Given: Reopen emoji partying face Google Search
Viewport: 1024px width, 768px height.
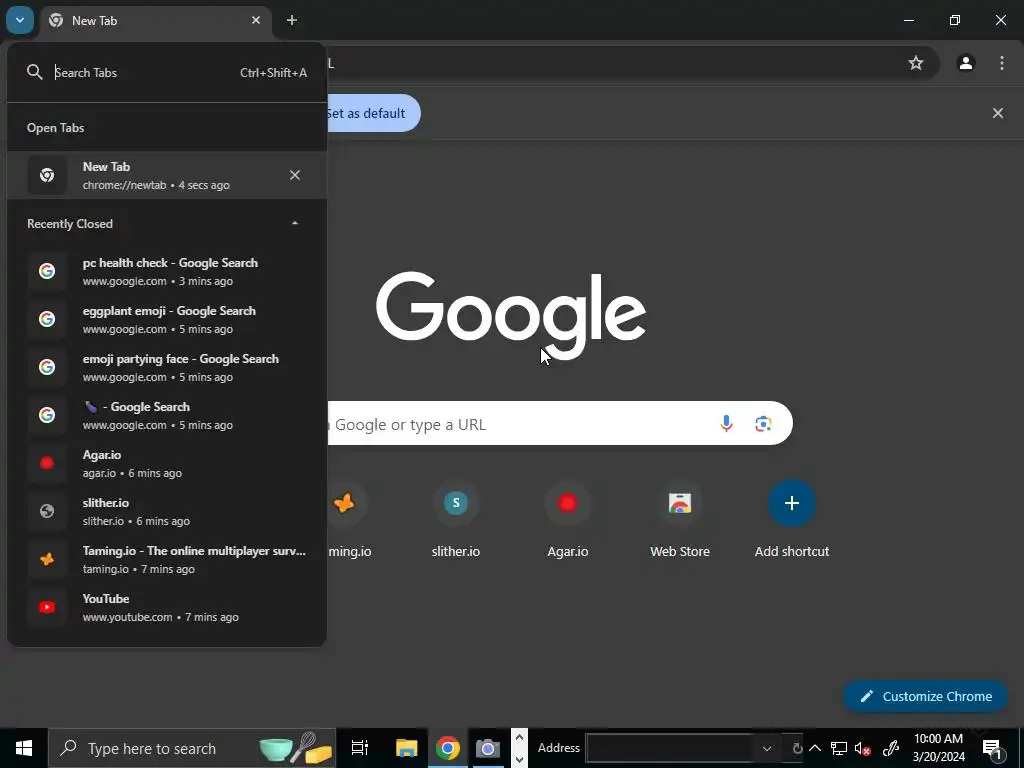Looking at the screenshot, I should click(x=167, y=367).
